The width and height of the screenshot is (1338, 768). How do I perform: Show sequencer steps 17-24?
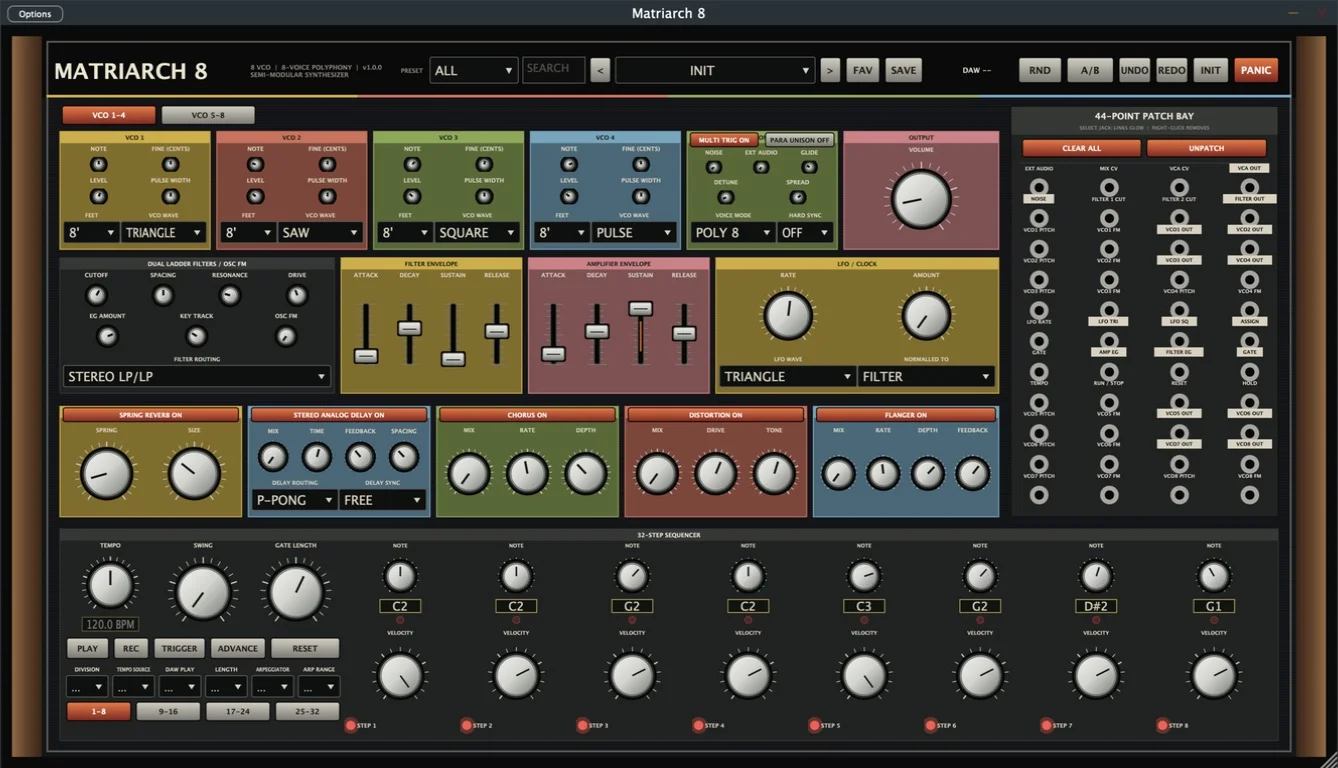click(x=238, y=712)
